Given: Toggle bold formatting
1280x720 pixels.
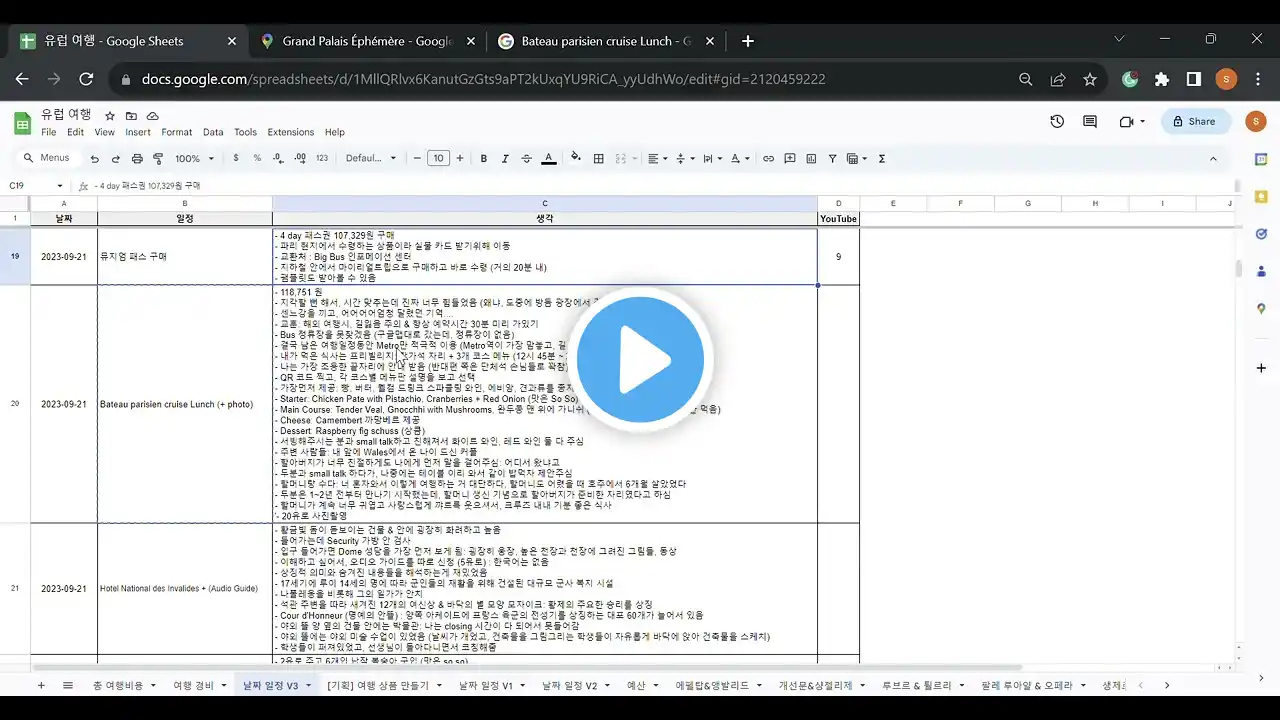Looking at the screenshot, I should (484, 158).
